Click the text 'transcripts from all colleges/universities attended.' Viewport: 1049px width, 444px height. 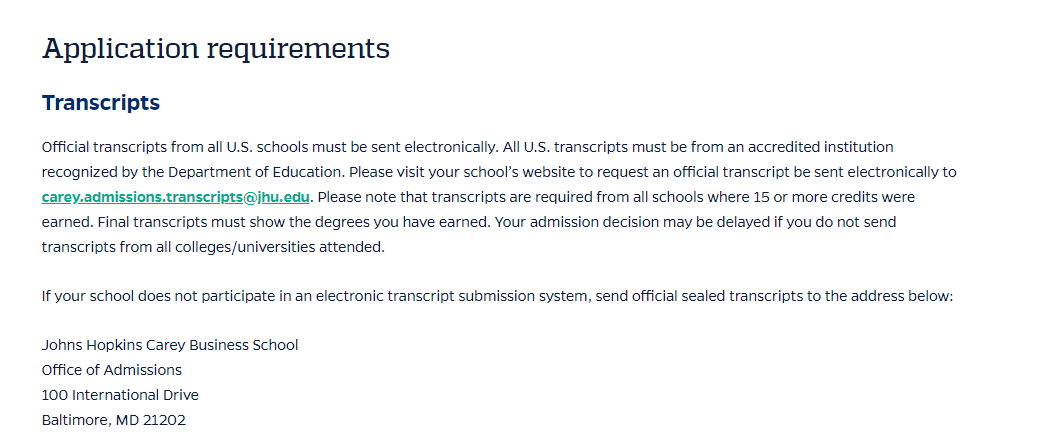[213, 247]
